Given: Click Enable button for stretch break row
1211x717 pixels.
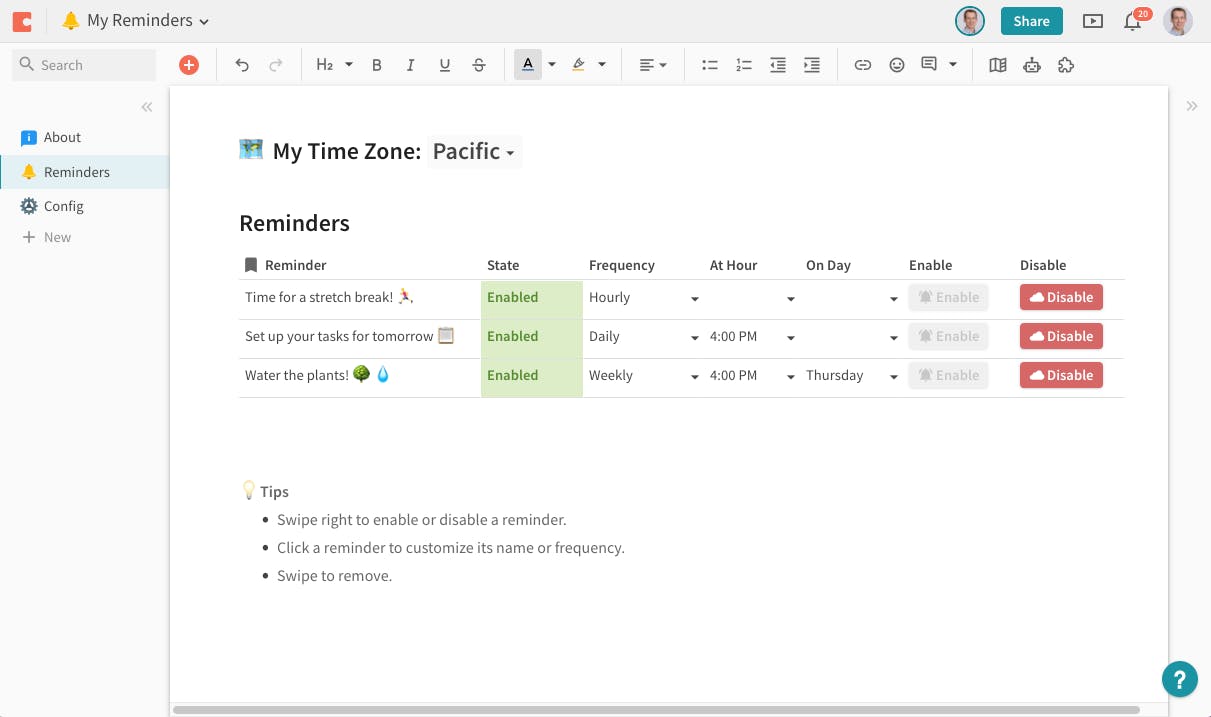Looking at the screenshot, I should coord(948,297).
